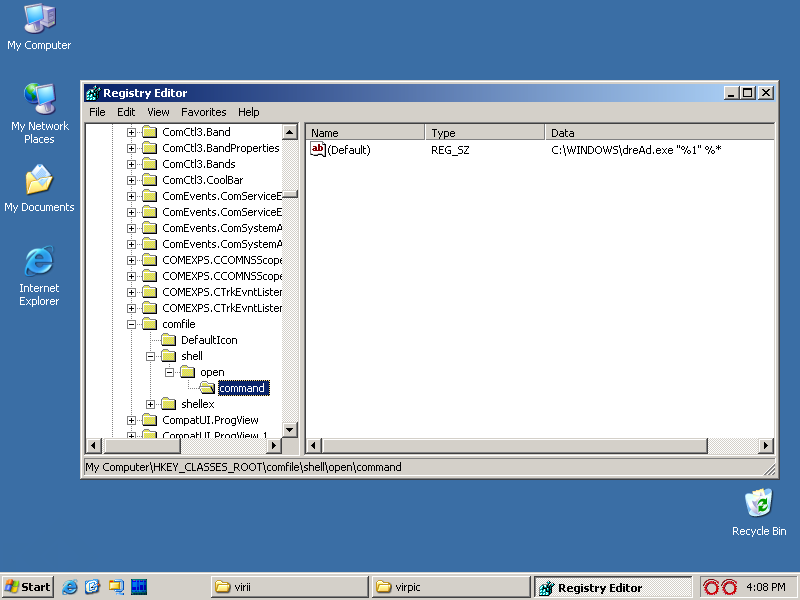Expand the ComCtl3.CoolBar key
The width and height of the screenshot is (800, 600).
131,180
